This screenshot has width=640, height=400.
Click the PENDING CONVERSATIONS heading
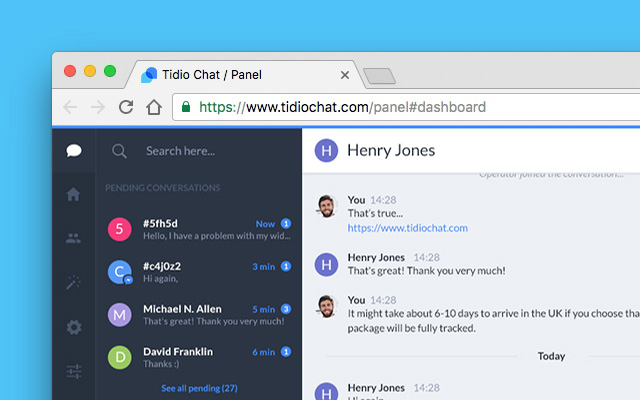pyautogui.click(x=163, y=188)
